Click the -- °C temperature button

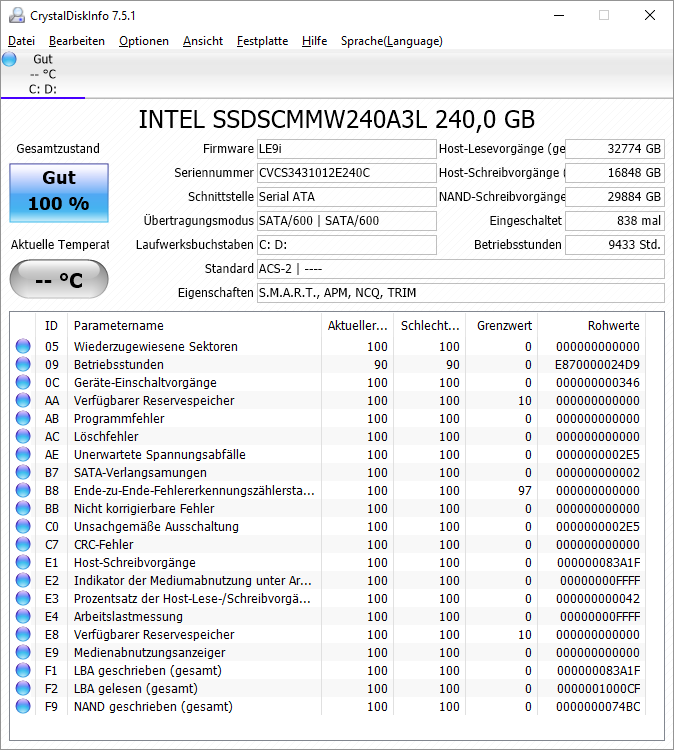[x=59, y=279]
